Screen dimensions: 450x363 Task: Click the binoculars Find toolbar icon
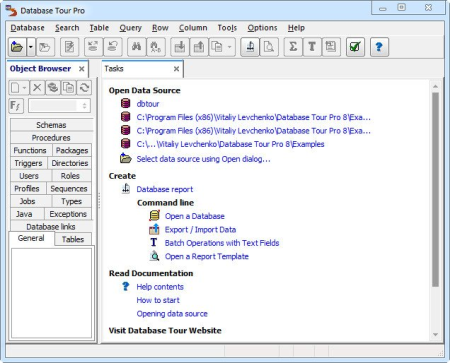point(136,47)
